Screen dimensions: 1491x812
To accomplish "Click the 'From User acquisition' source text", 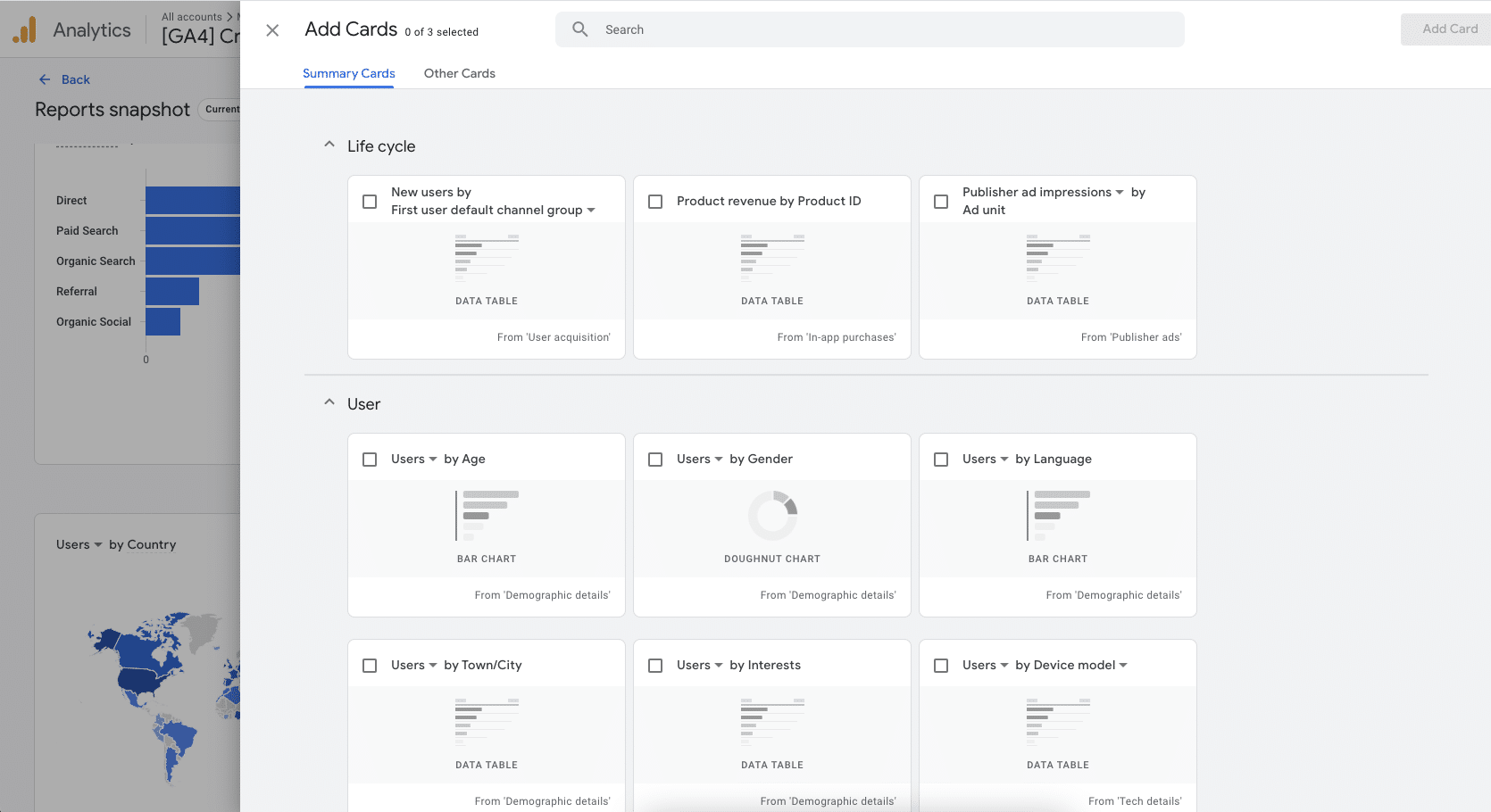I will pyautogui.click(x=554, y=337).
